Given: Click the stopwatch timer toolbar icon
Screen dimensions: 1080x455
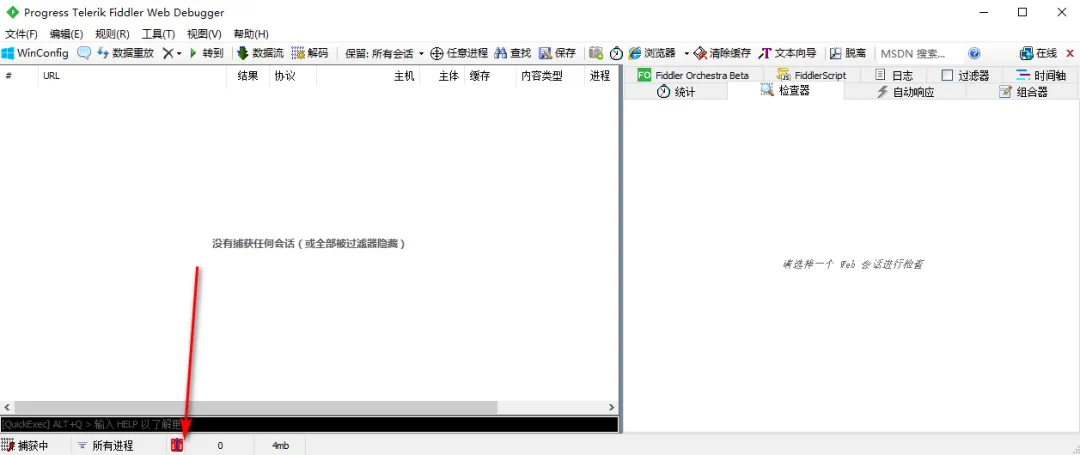Looking at the screenshot, I should [x=616, y=53].
